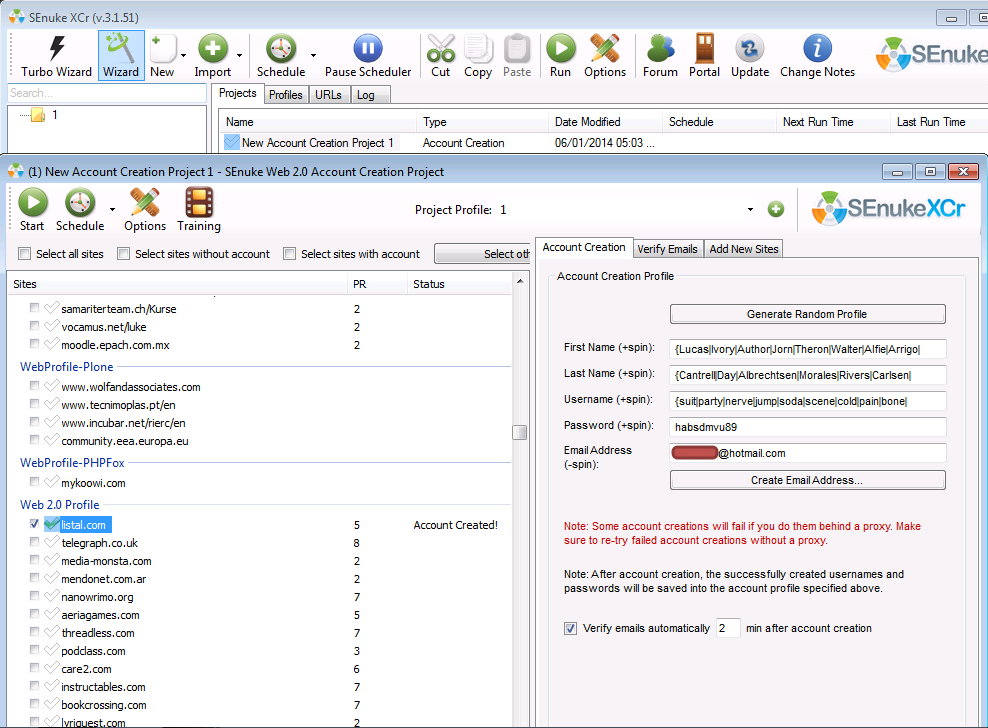Click the Cut scissors icon
The height and width of the screenshot is (728, 988).
(440, 55)
